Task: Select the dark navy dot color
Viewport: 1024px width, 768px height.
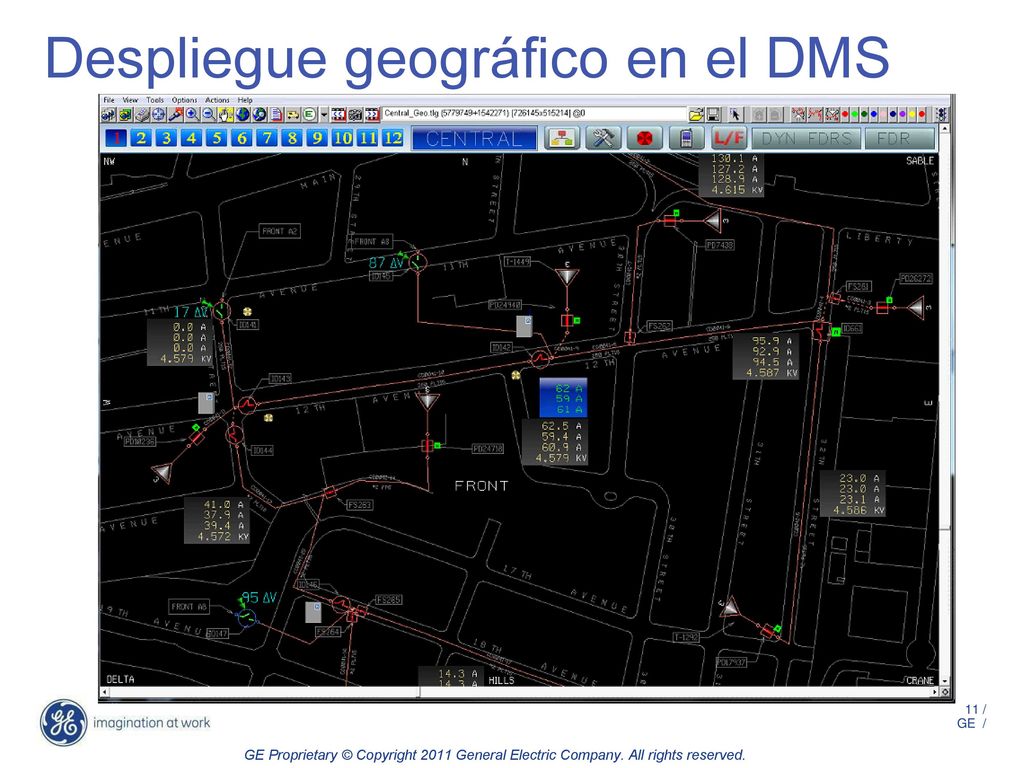Action: pos(893,114)
